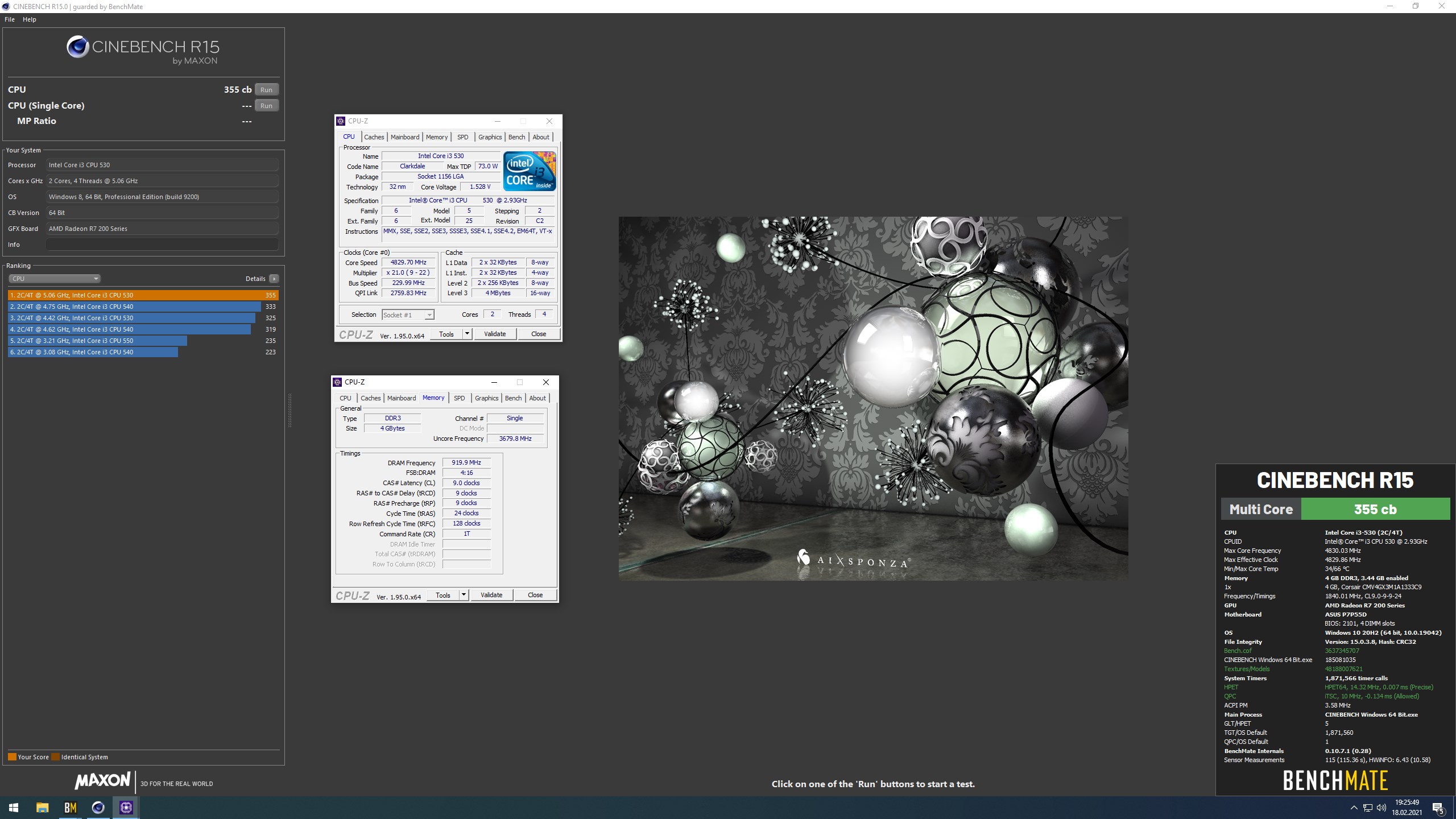Open Graphics tab in lower CPU-Z window
Screen dimensions: 1456x819
click(487, 398)
